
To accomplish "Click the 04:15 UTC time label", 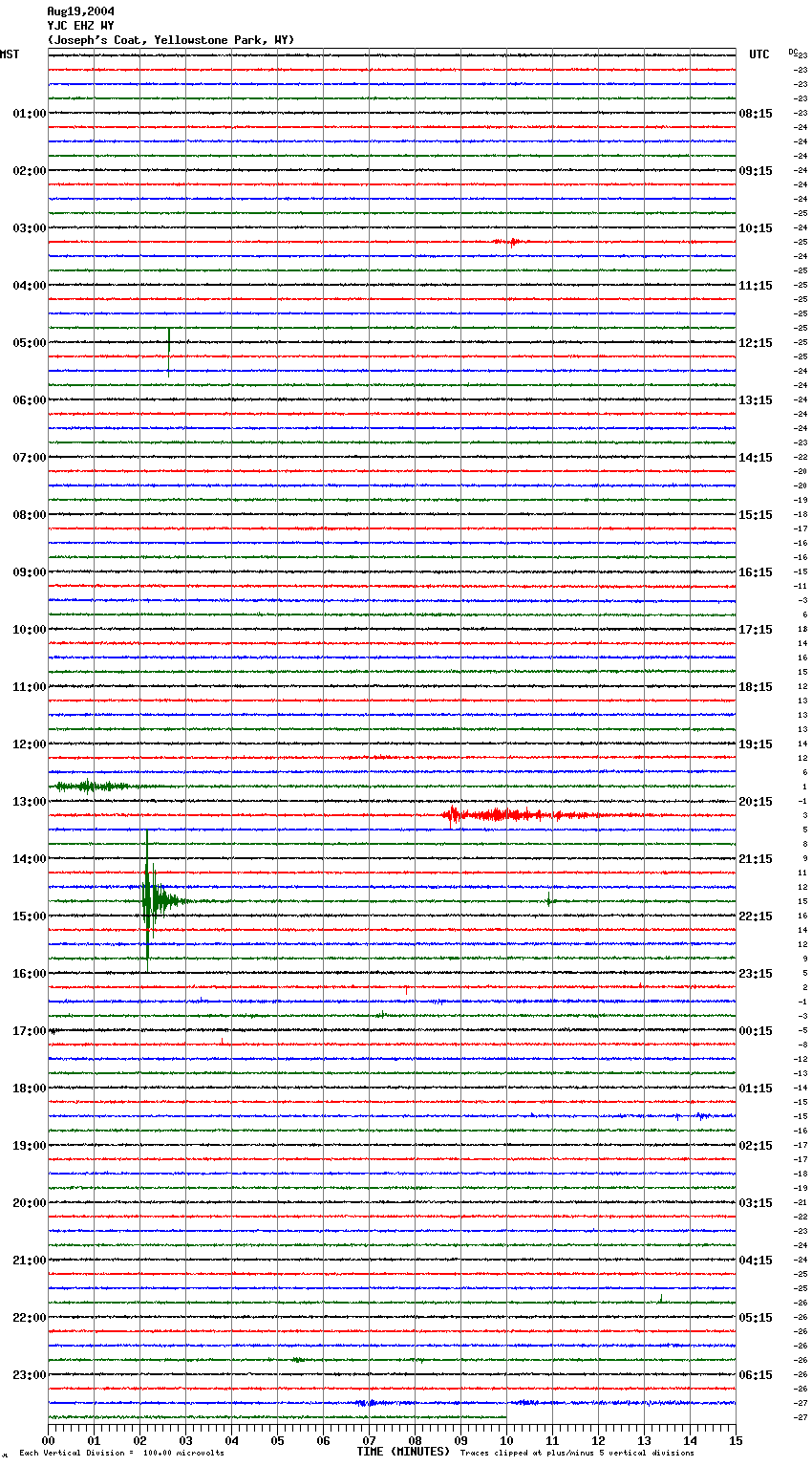I will tap(756, 1261).
